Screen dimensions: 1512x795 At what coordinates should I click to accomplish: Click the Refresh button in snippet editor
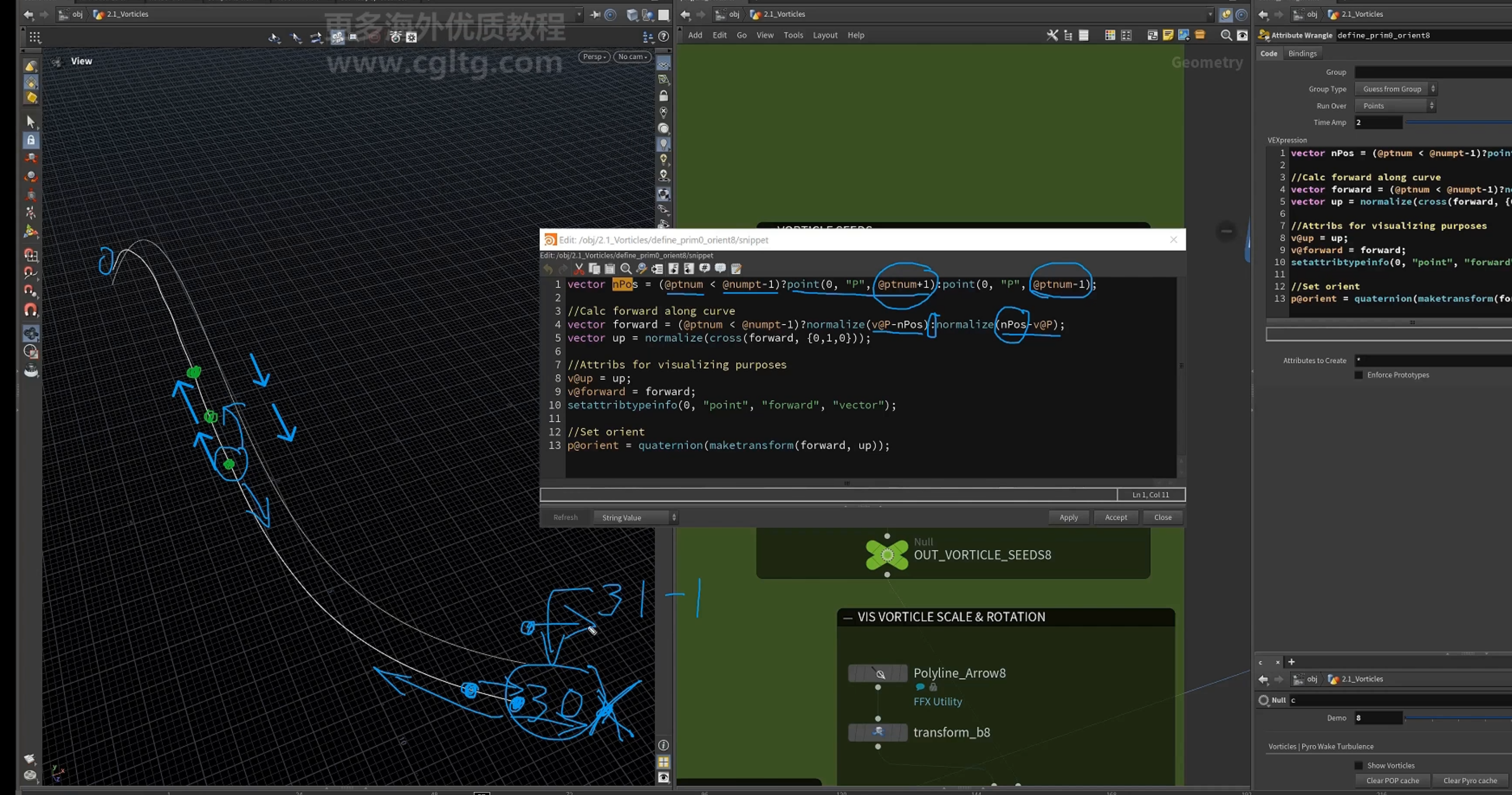[565, 517]
